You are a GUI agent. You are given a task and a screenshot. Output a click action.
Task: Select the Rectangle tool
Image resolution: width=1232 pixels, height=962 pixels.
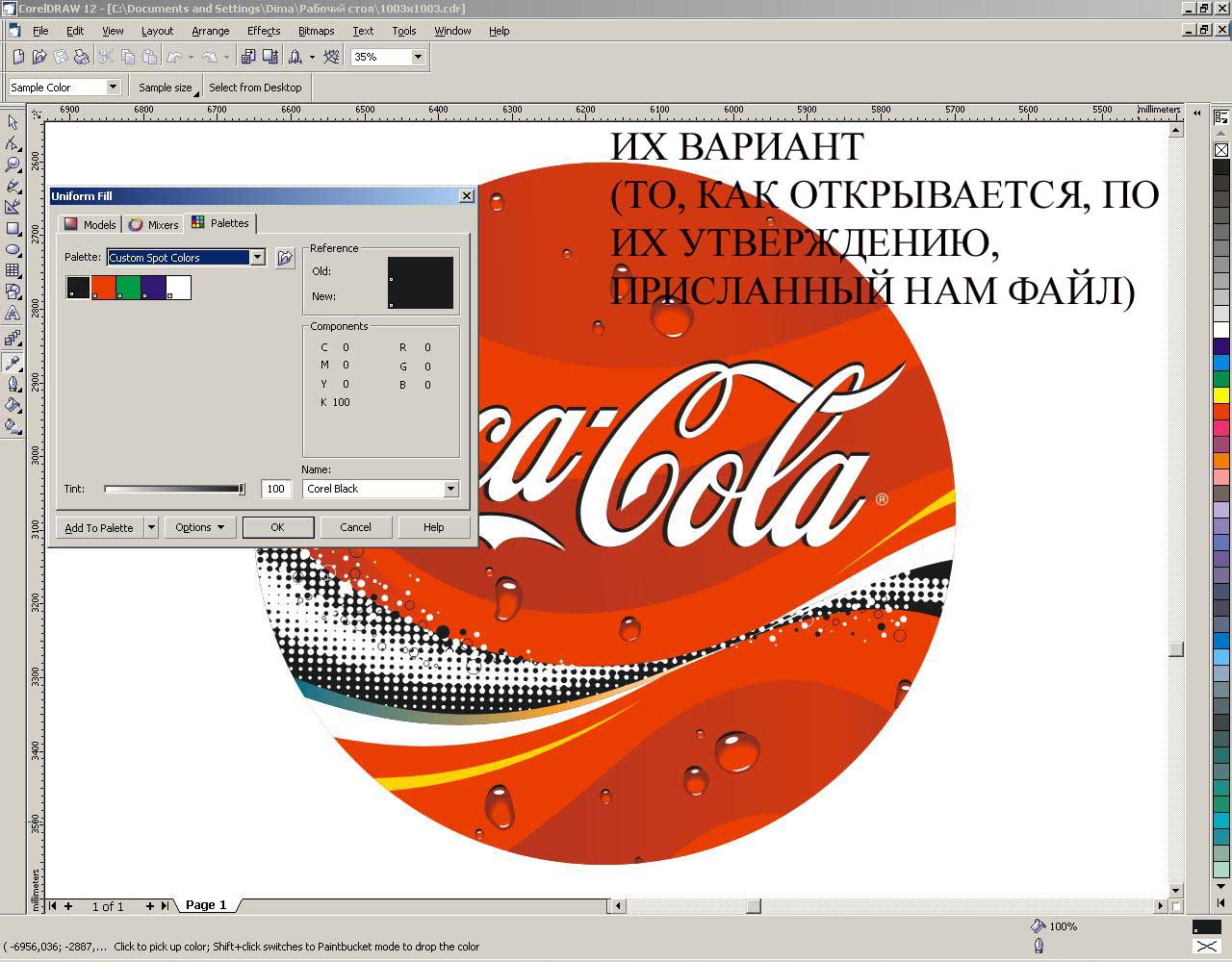[13, 229]
